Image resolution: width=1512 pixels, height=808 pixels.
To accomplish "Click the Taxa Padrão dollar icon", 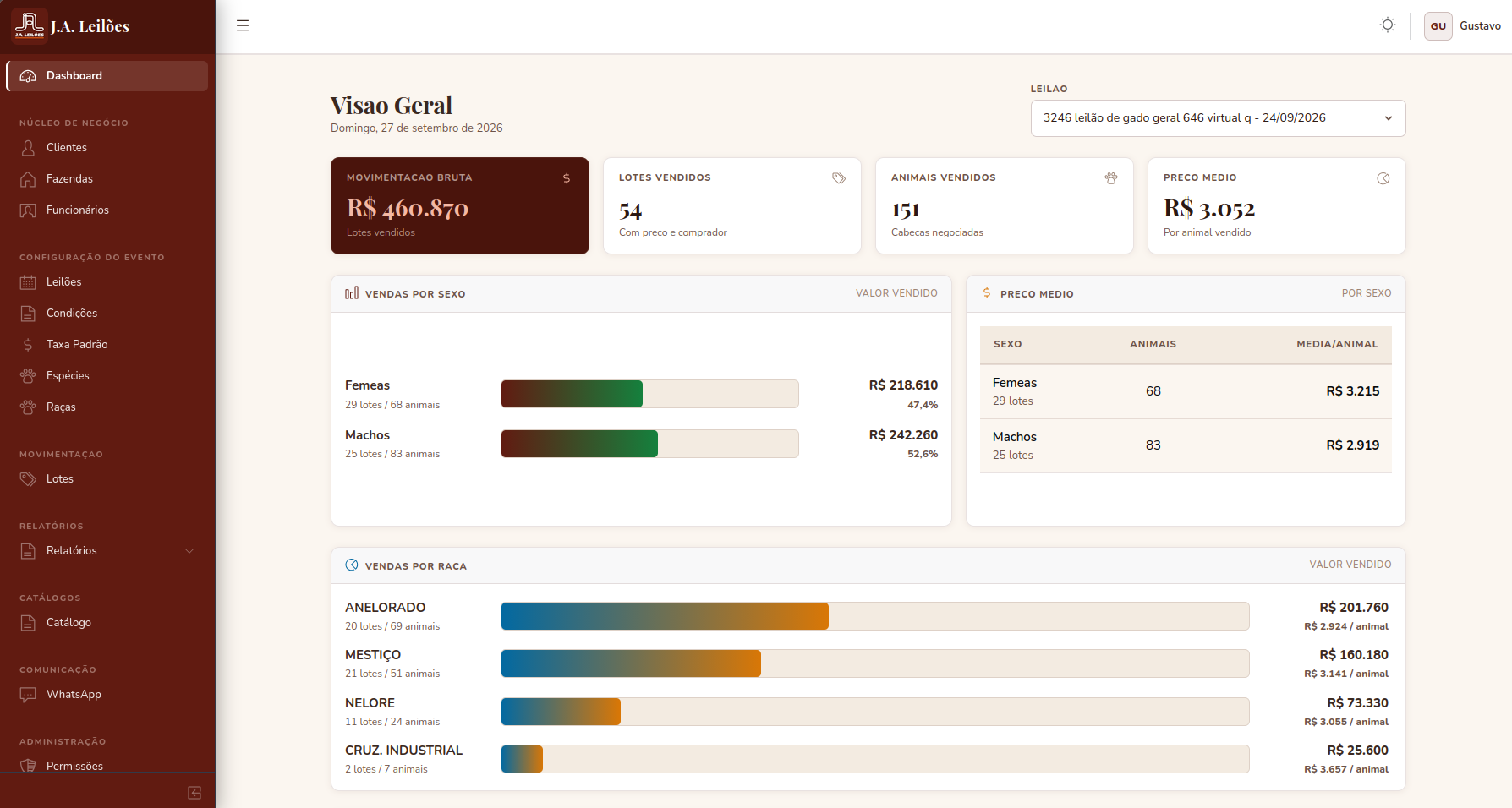I will click(x=28, y=345).
